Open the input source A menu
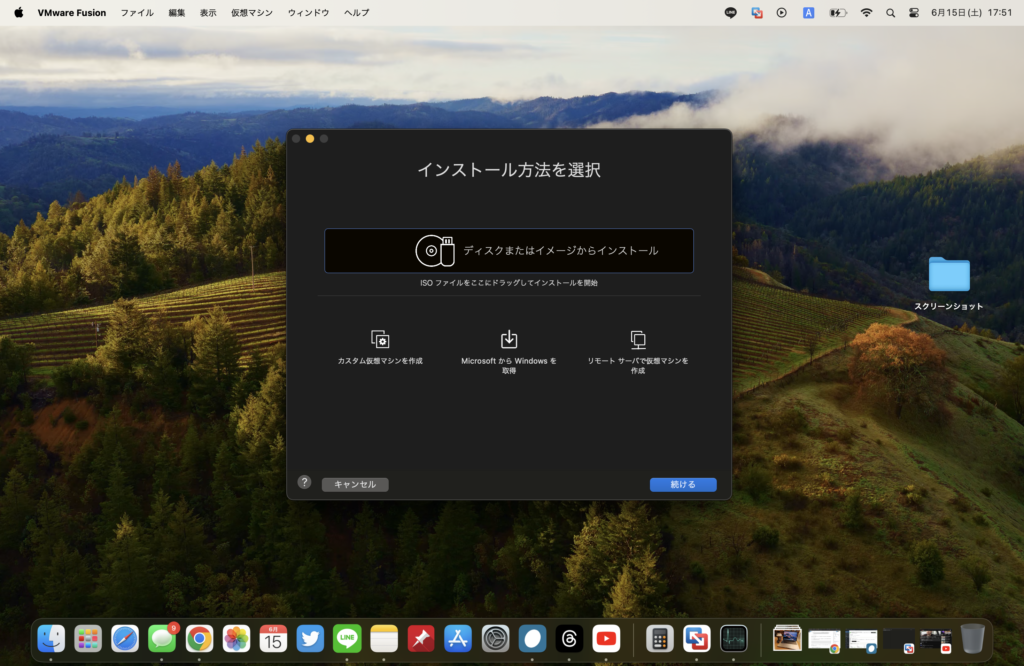The height and width of the screenshot is (666, 1024). click(x=808, y=13)
